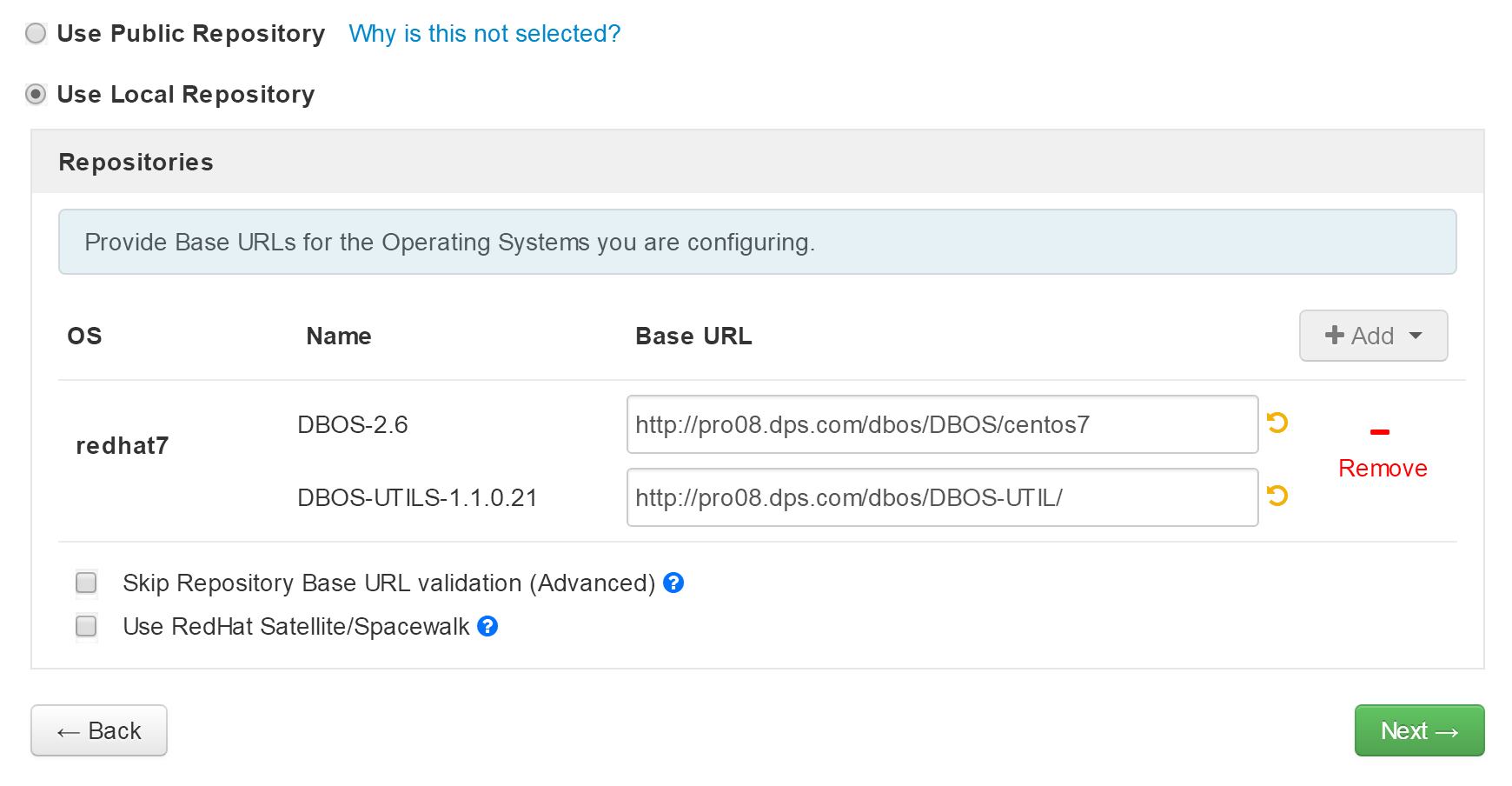Viewport: 1512px width, 786px height.
Task: Click the DBOS-2.6 repository name
Action: pos(353,424)
